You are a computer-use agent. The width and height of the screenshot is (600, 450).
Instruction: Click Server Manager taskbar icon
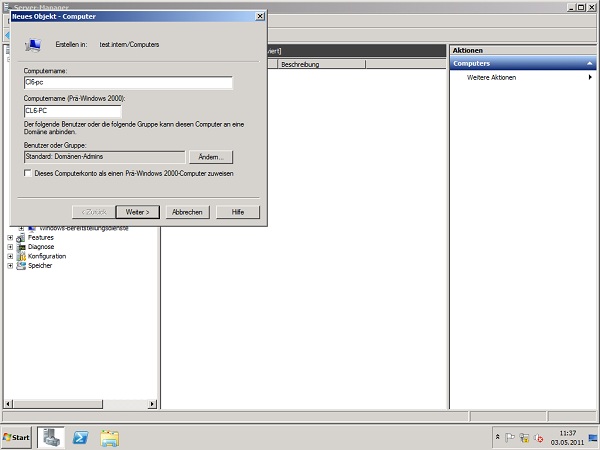pyautogui.click(x=51, y=437)
